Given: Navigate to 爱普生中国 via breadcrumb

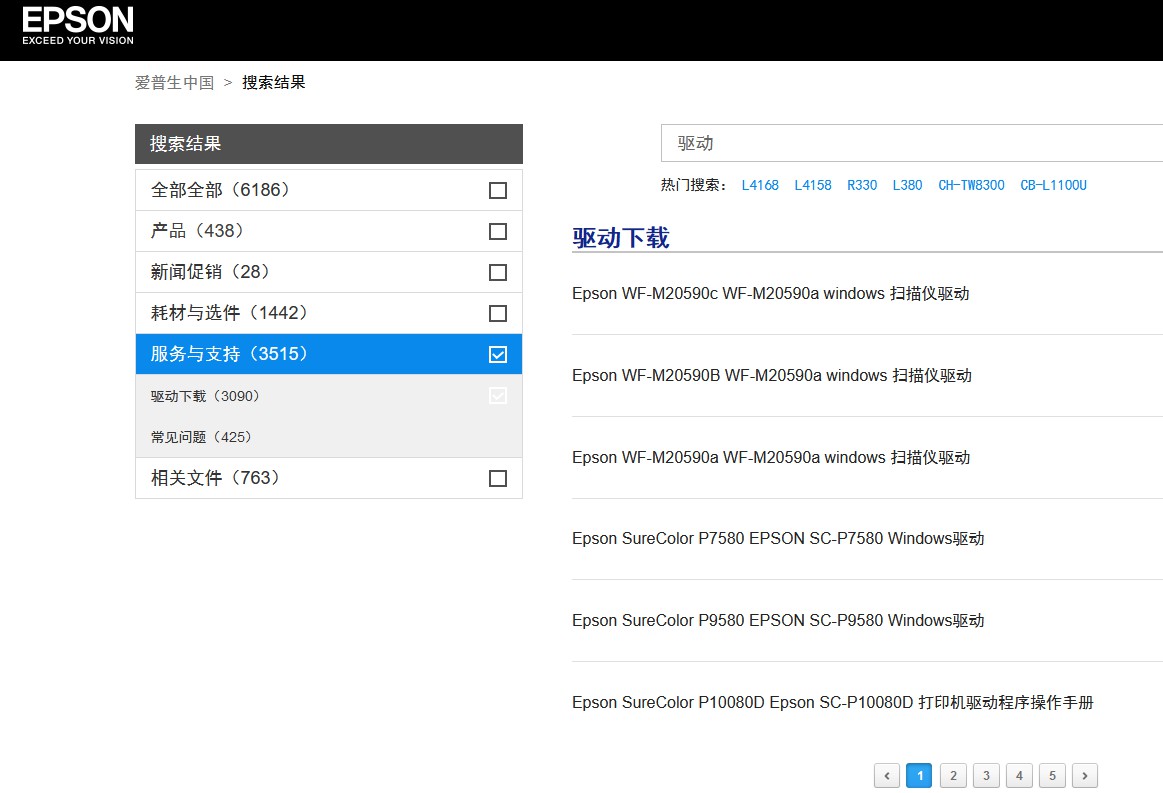Looking at the screenshot, I should pyautogui.click(x=174, y=82).
